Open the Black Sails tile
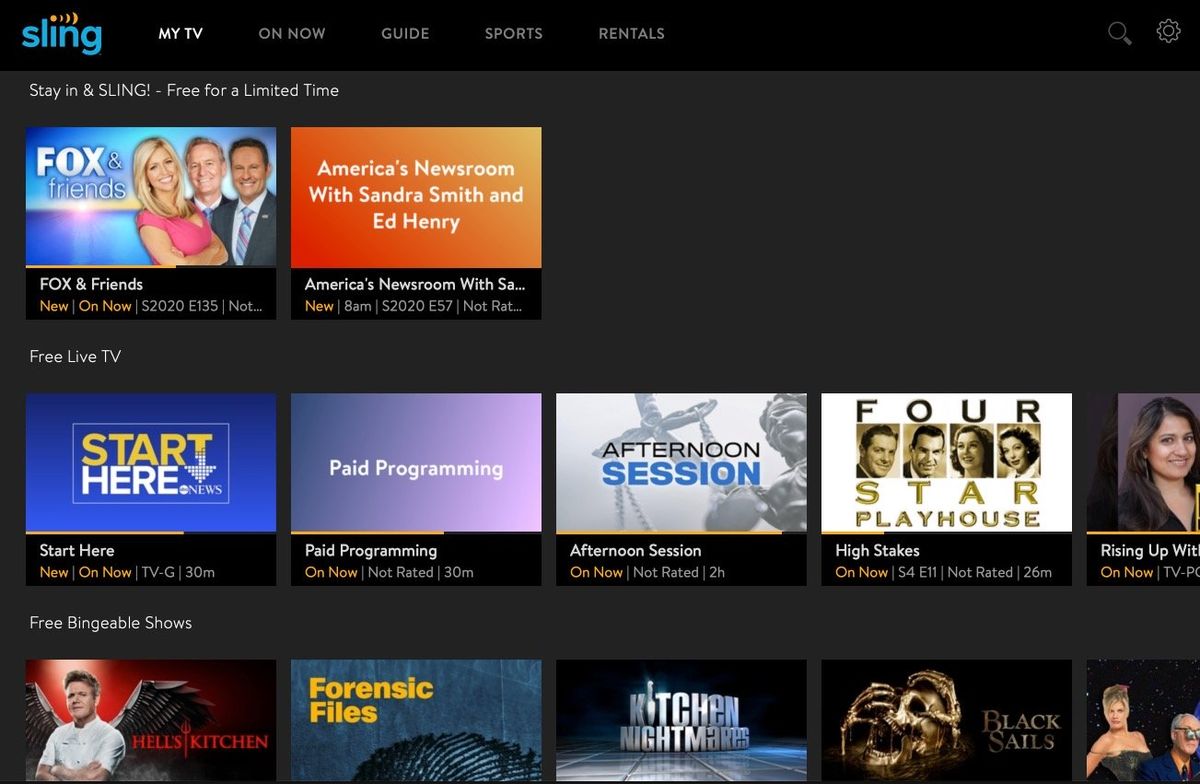The width and height of the screenshot is (1200, 784). [945, 720]
